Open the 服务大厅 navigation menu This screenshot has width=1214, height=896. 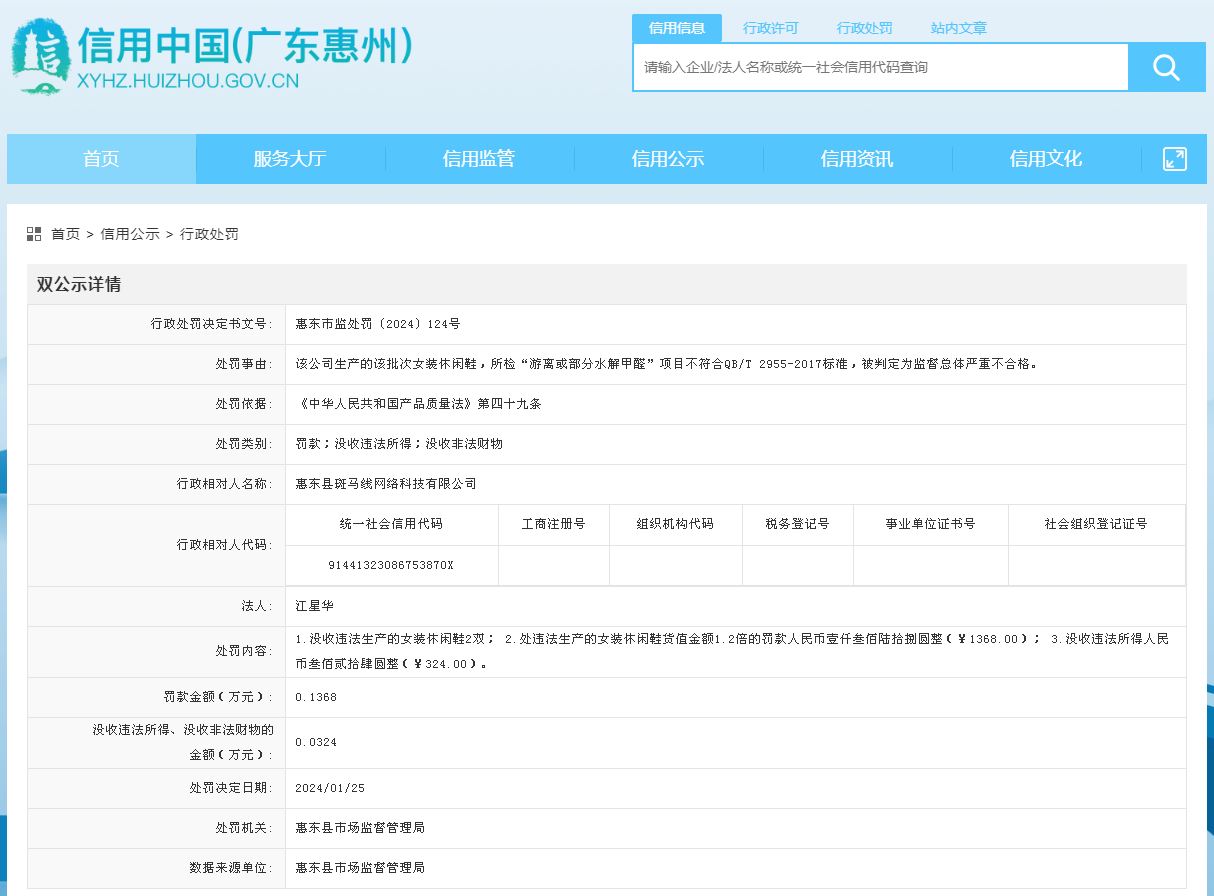[290, 159]
